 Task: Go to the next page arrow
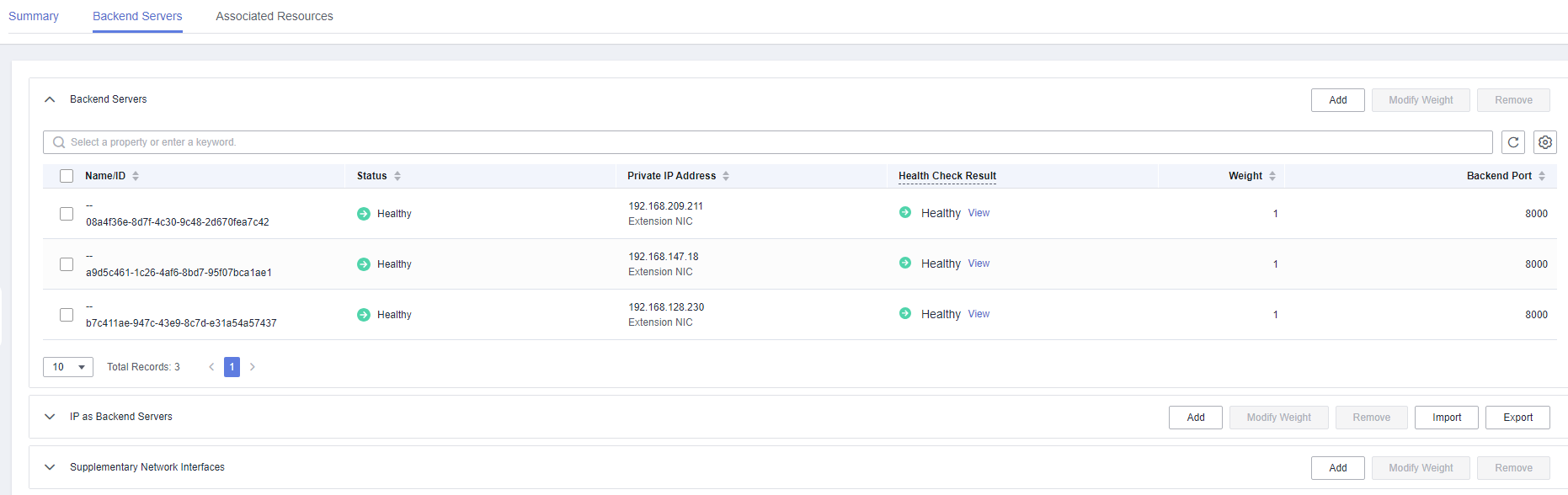(252, 367)
